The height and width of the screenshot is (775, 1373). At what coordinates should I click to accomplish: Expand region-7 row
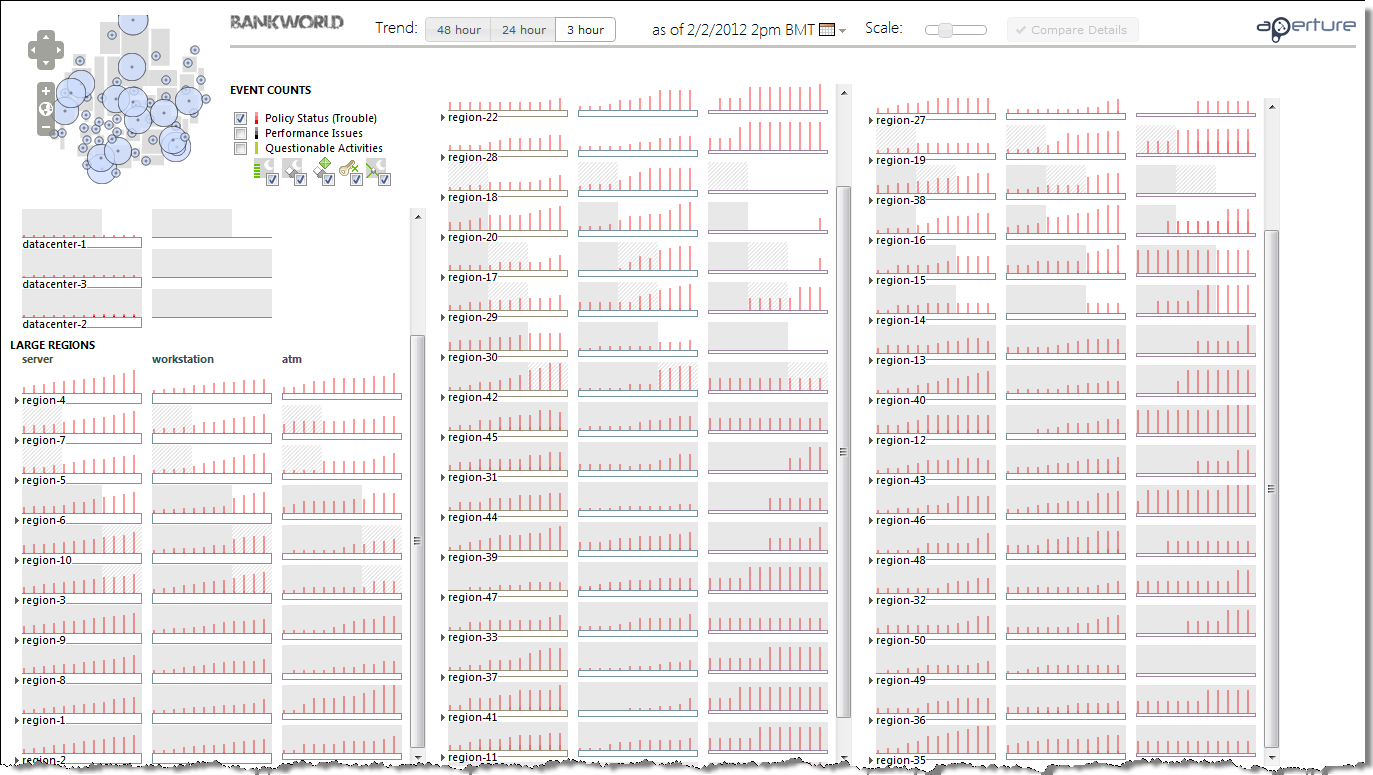click(17, 440)
